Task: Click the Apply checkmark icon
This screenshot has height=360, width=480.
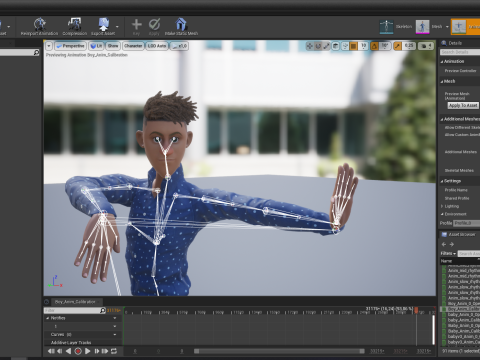Action: point(154,24)
